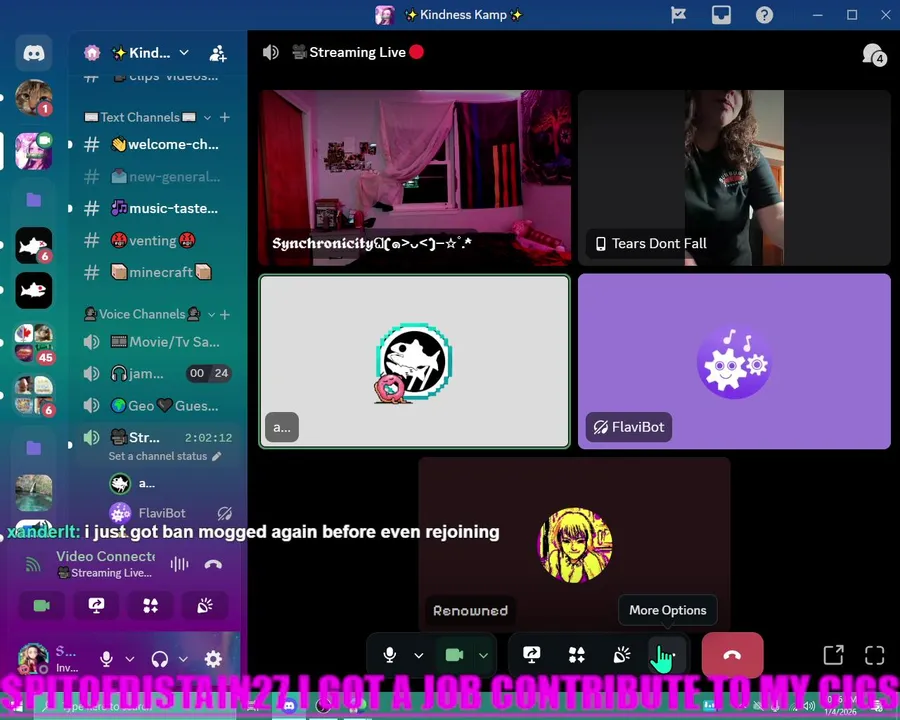Enter full screen mode
Viewport: 900px width, 720px height.
pyautogui.click(x=874, y=655)
